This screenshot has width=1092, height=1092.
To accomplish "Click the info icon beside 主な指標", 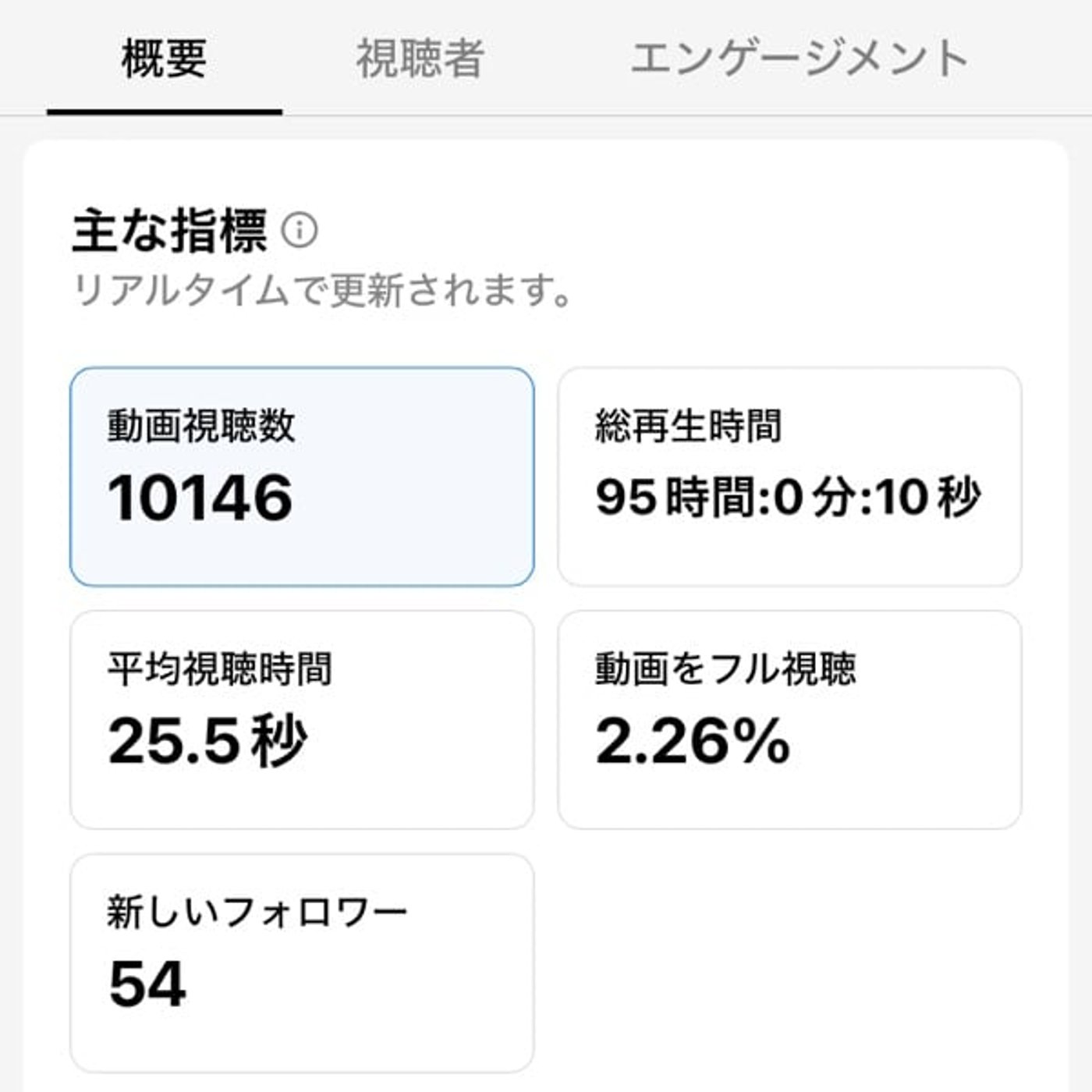I will point(300,231).
